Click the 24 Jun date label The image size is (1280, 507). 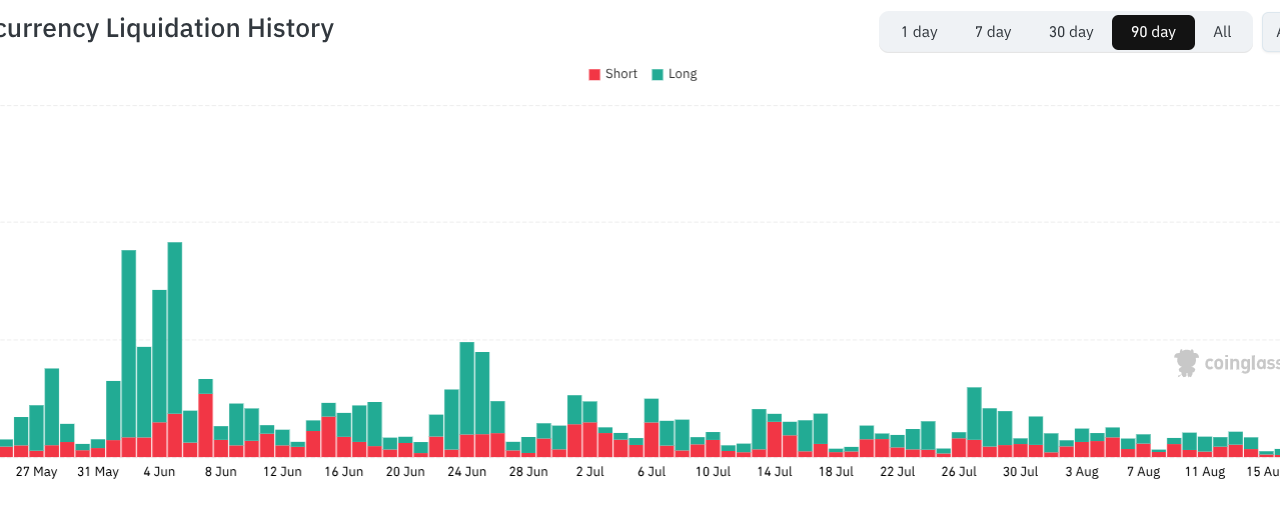coord(467,472)
